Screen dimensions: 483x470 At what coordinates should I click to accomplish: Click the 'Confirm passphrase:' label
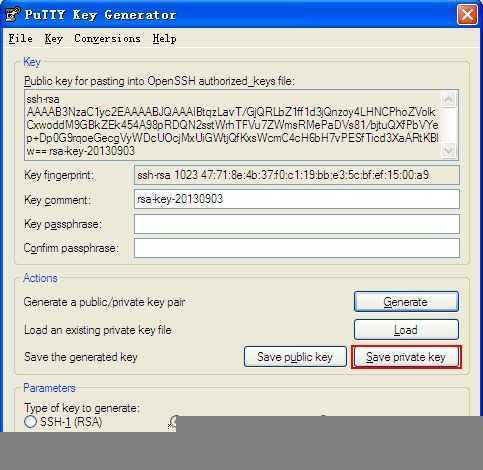[71, 248]
